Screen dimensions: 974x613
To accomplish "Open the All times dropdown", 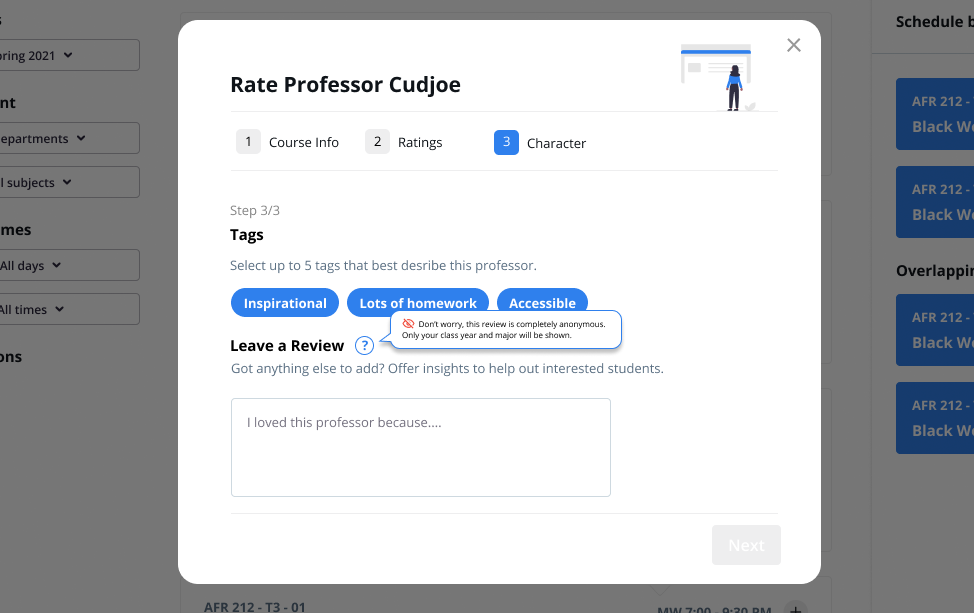I will click(70, 309).
